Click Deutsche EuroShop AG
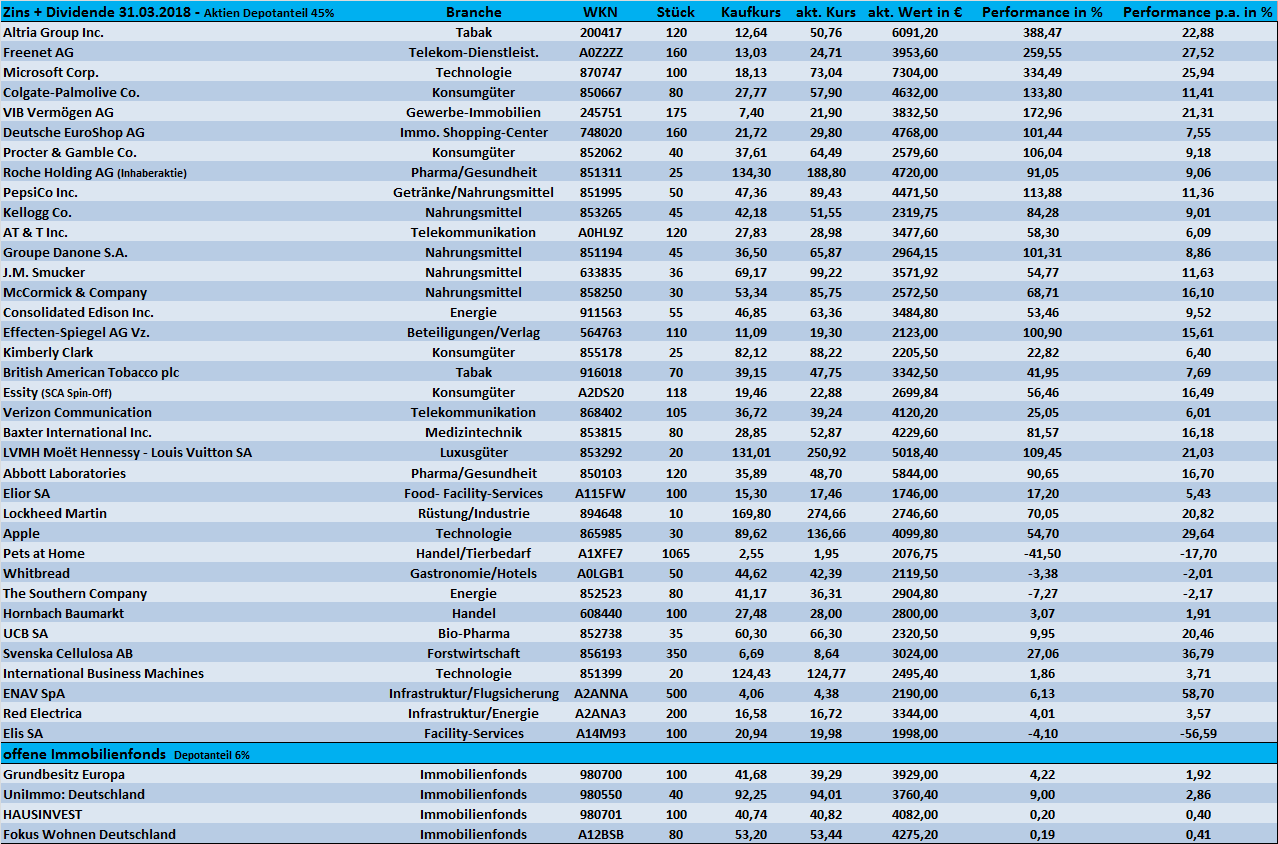 click(74, 132)
